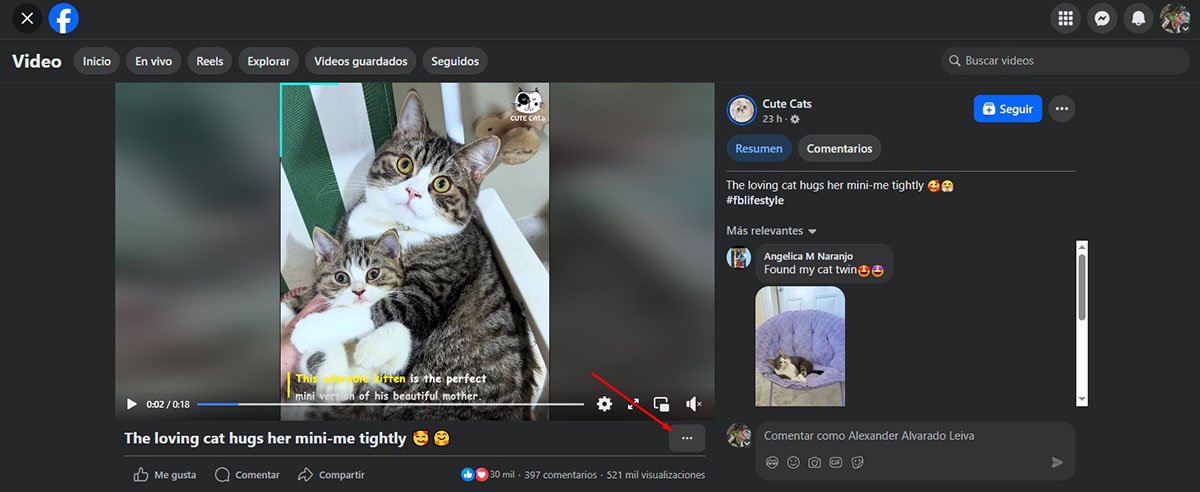Click the Buscar videos search field
Image resolution: width=1200 pixels, height=492 pixels.
1065,61
